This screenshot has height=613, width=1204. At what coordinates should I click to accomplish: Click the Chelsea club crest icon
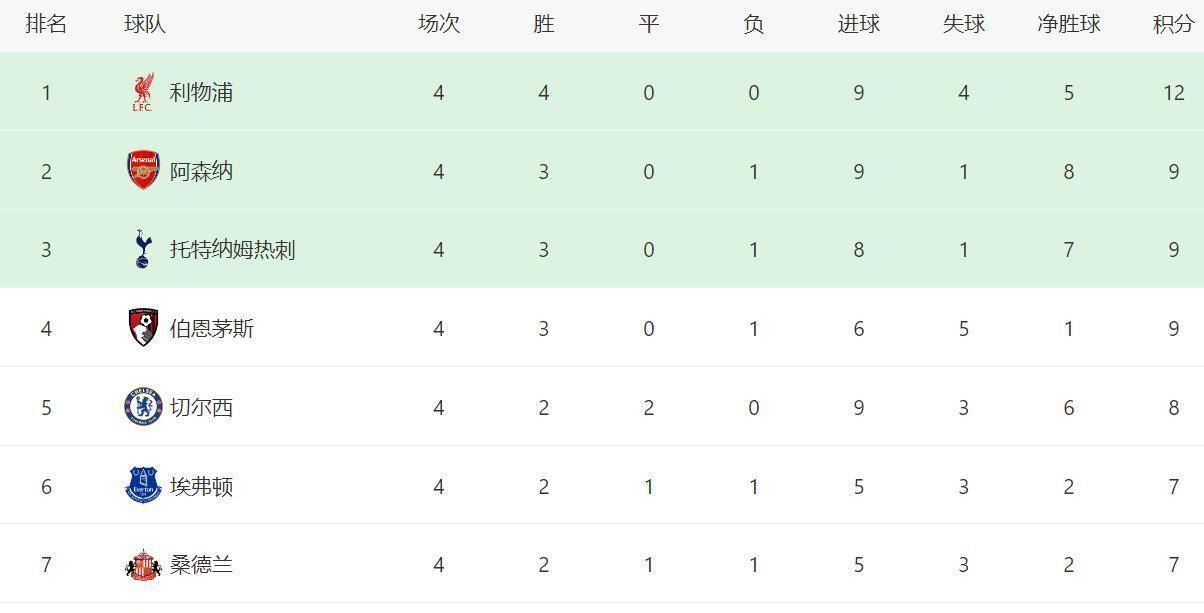point(143,407)
